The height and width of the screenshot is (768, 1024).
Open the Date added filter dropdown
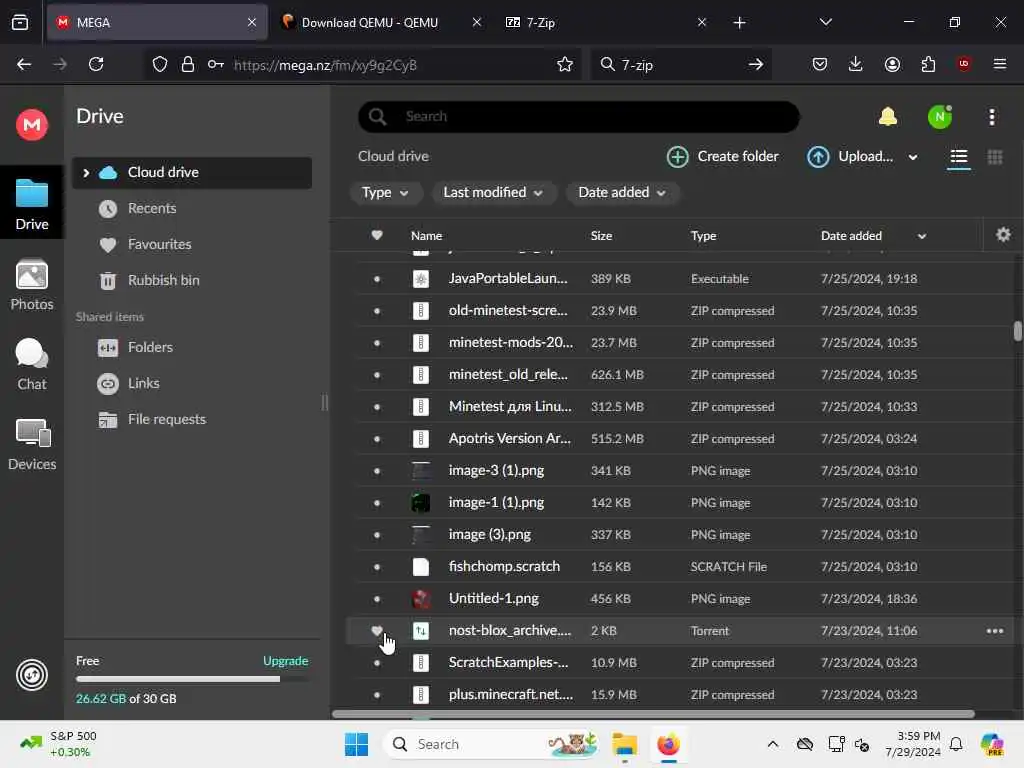pyautogui.click(x=622, y=193)
